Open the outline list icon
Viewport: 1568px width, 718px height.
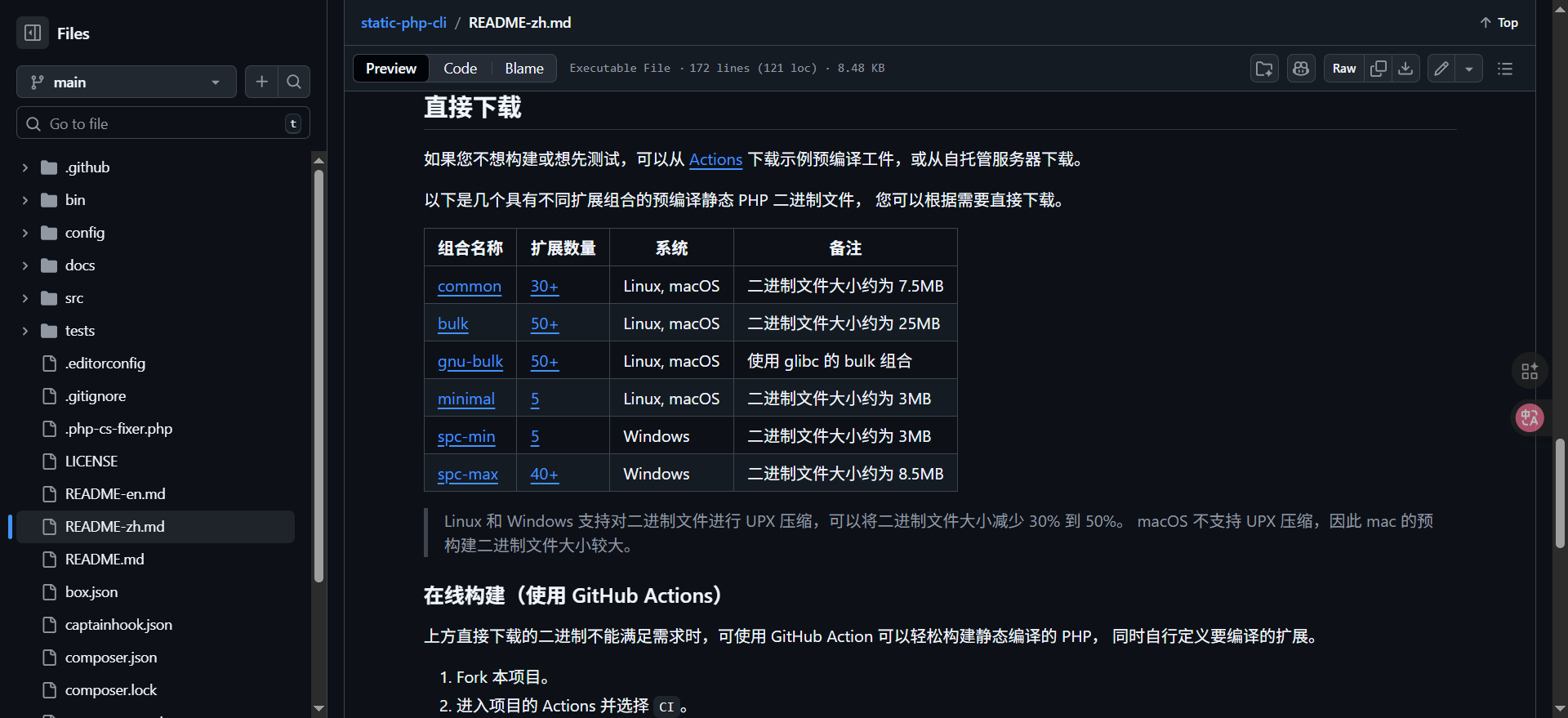click(x=1505, y=69)
